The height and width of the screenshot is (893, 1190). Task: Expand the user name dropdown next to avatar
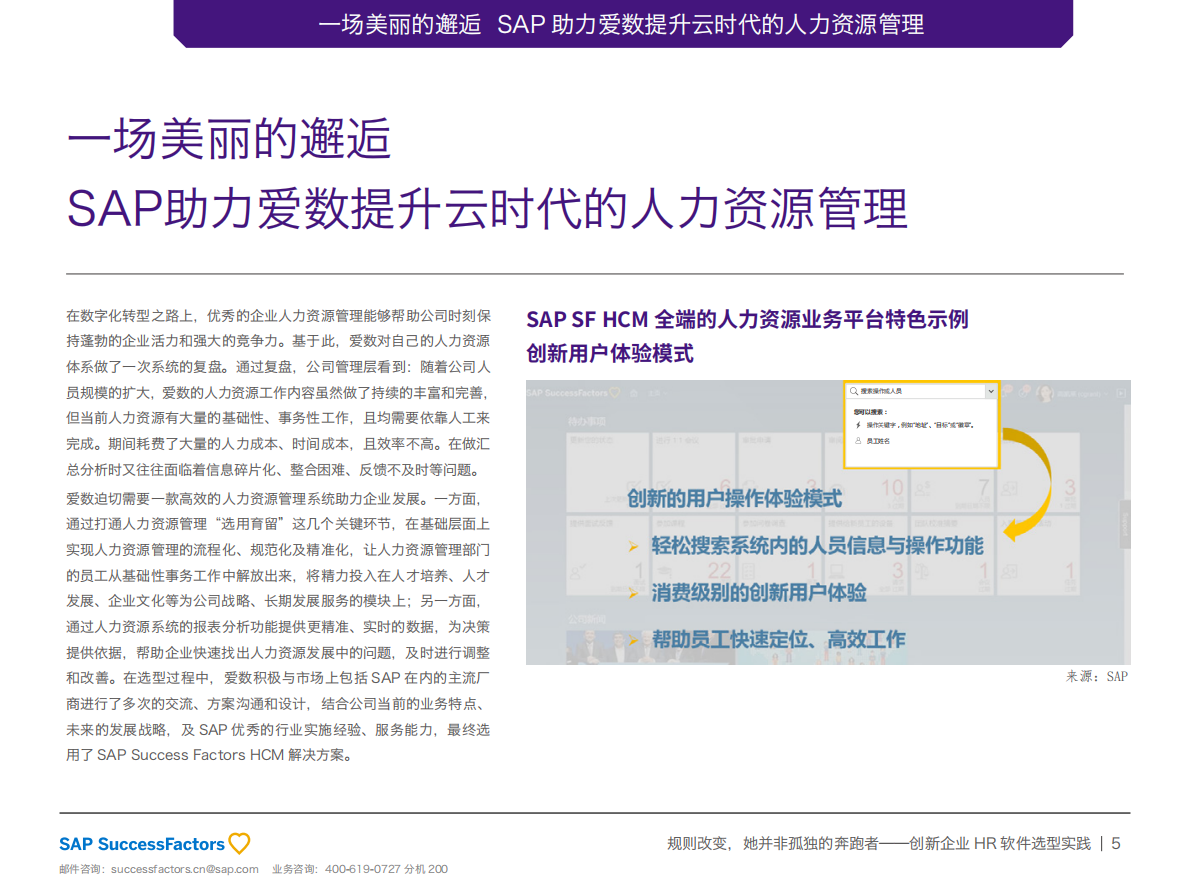point(1106,394)
